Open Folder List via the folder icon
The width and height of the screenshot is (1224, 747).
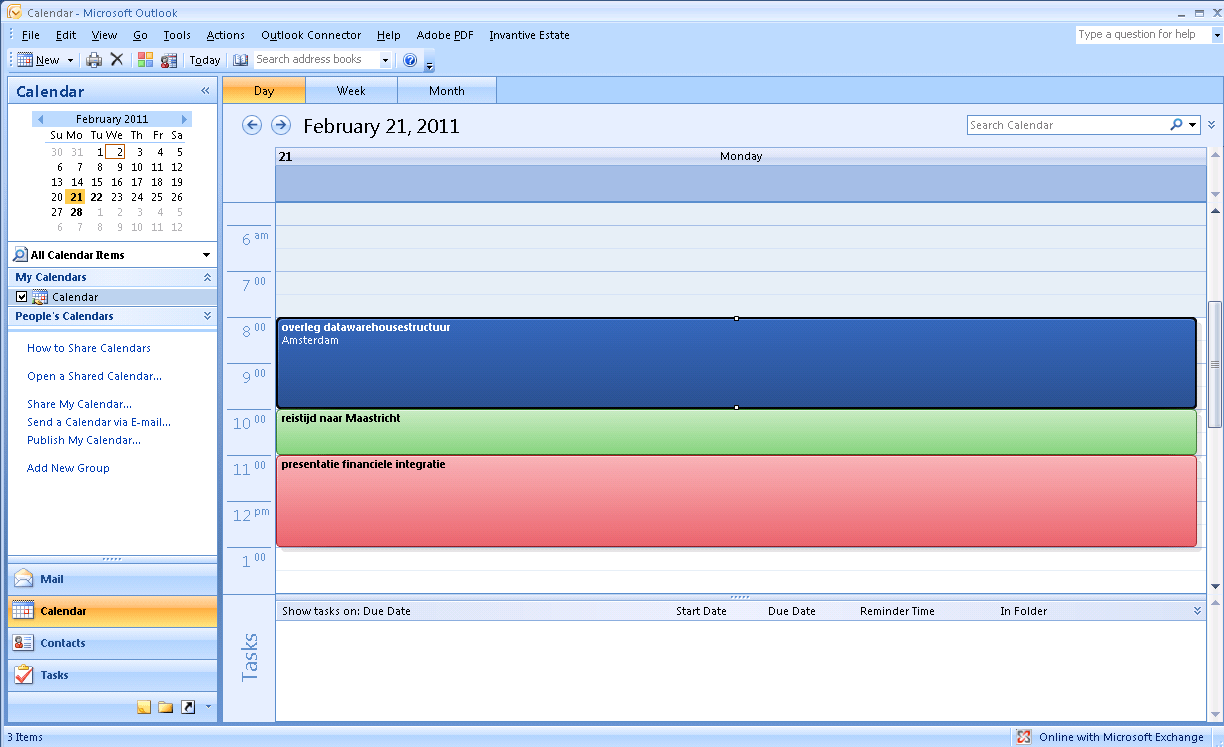pos(166,707)
